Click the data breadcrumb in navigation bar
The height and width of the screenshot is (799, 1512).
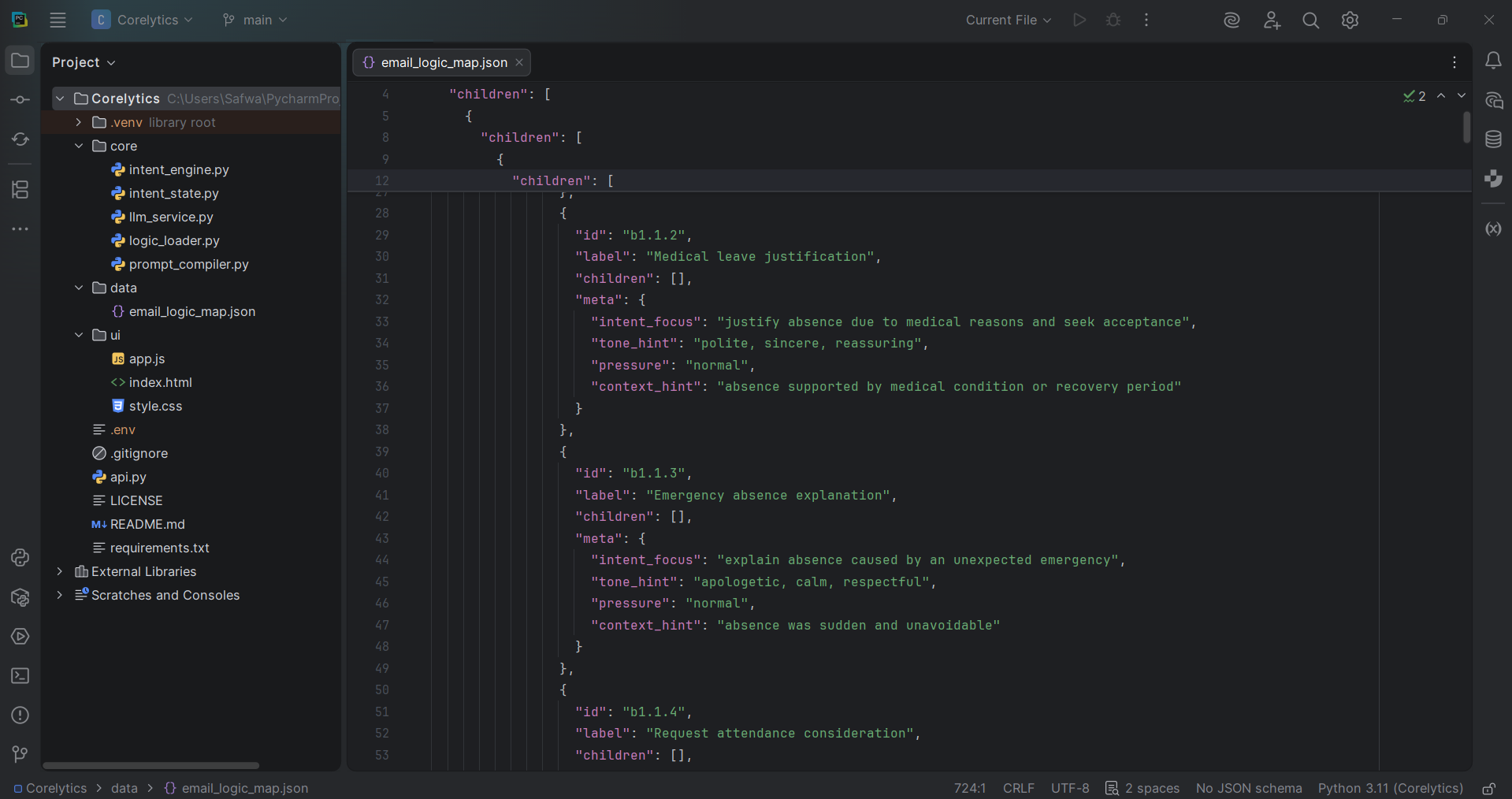click(124, 788)
